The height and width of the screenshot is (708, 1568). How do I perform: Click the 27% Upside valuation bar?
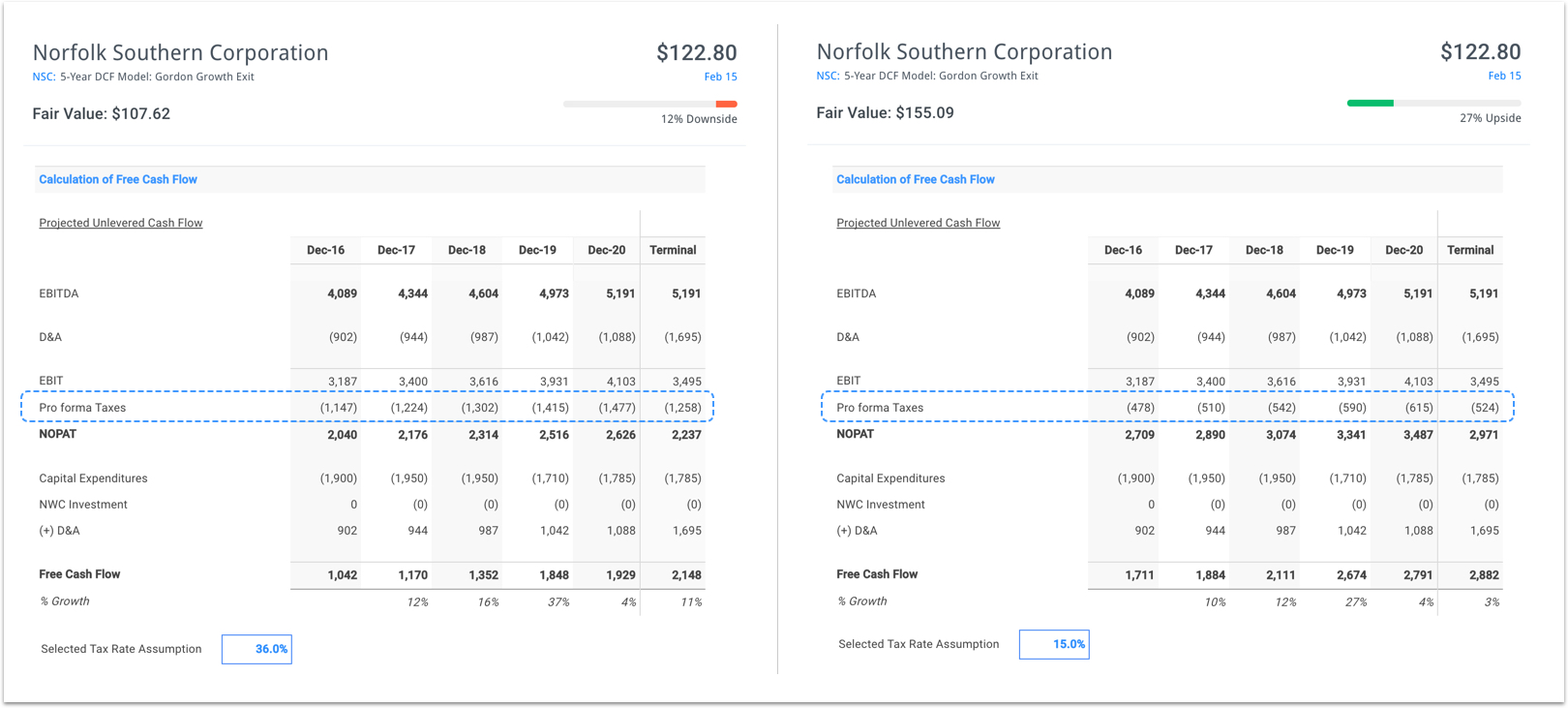(x=1434, y=103)
